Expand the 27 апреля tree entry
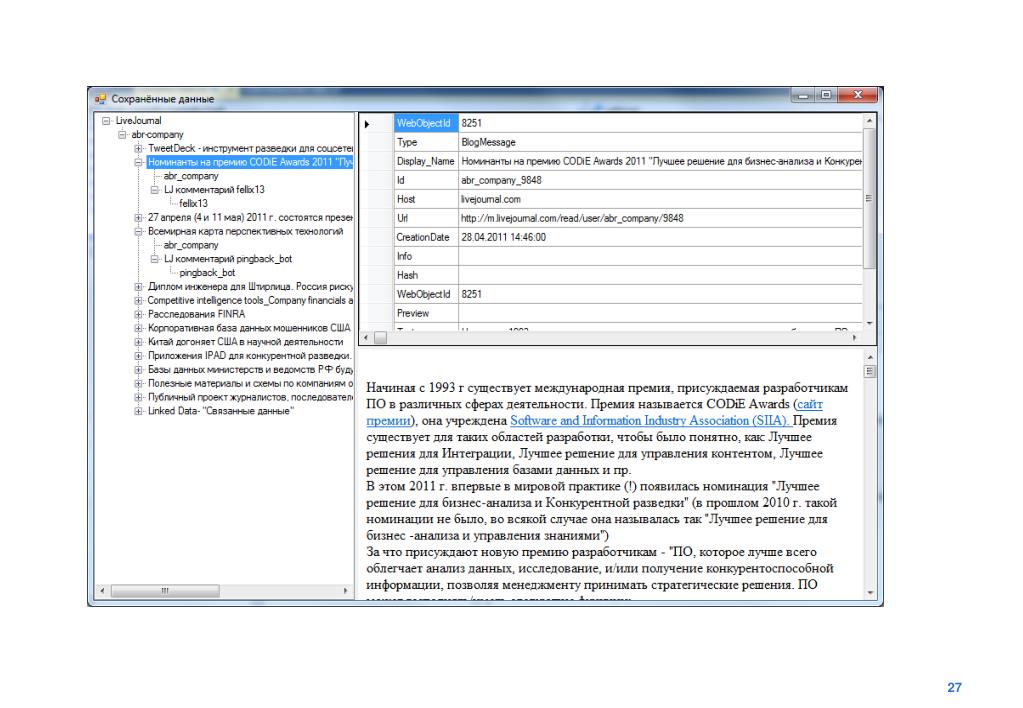Viewport: 1023px width, 708px height. [138, 218]
